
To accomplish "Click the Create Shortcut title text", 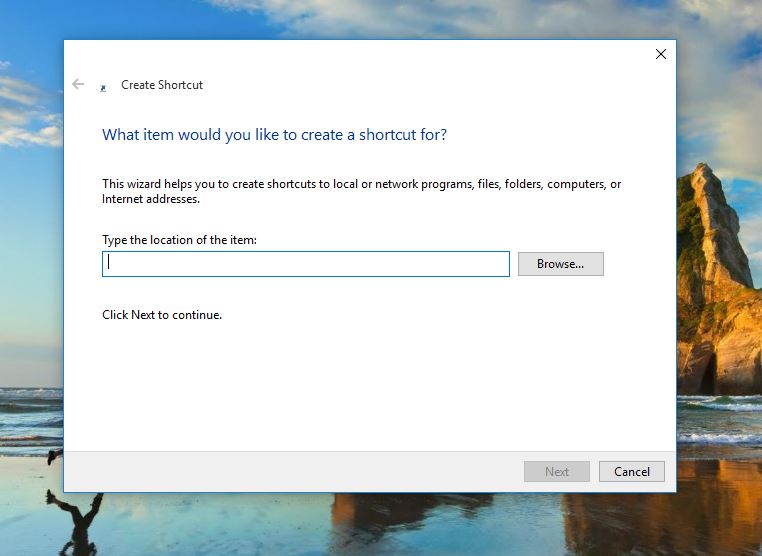I will [x=162, y=85].
